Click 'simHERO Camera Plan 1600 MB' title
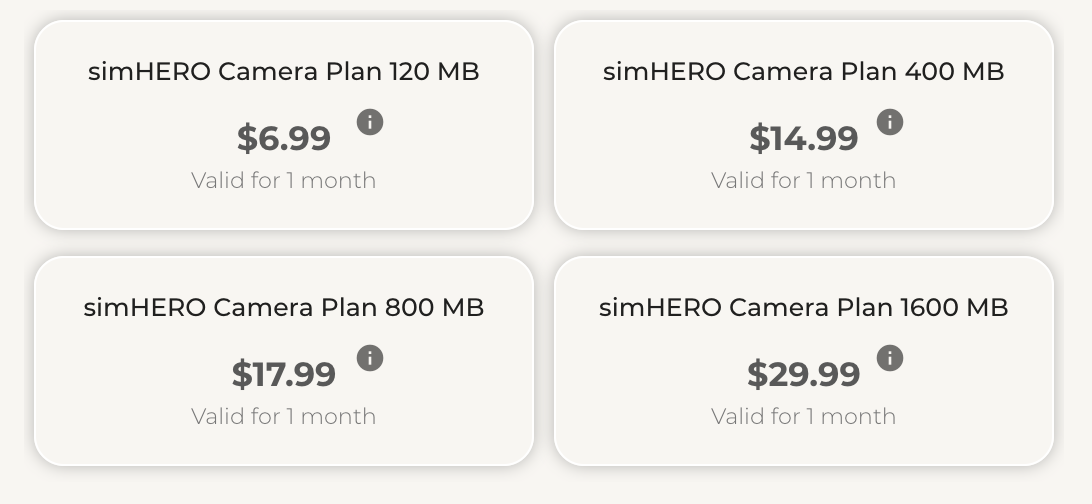 [804, 307]
